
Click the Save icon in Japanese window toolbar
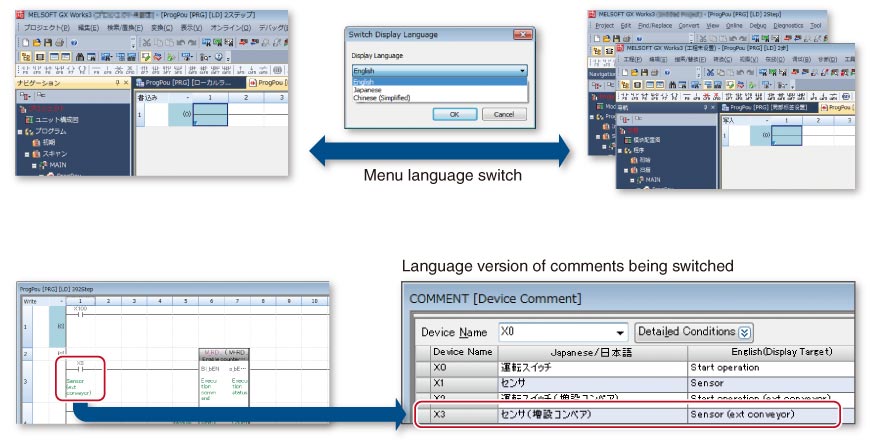tap(47, 43)
